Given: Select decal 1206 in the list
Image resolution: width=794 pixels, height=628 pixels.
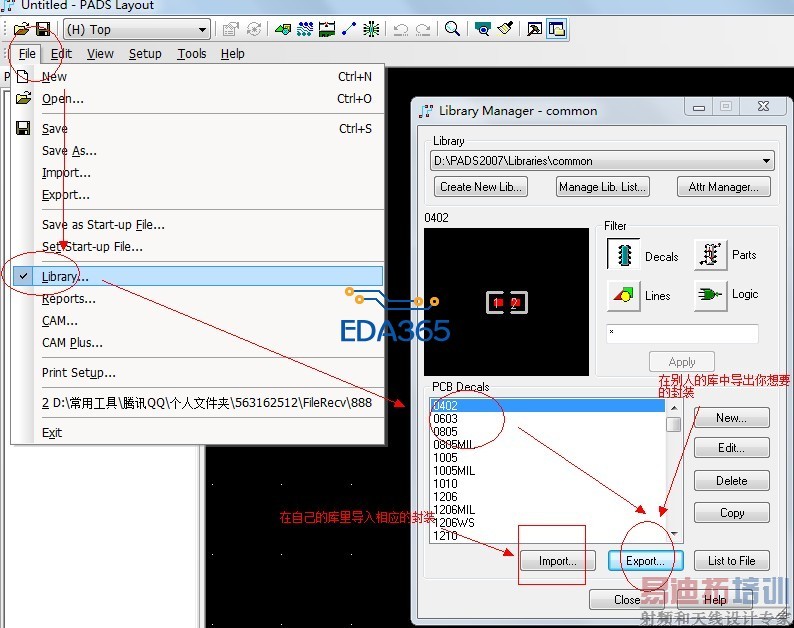Looking at the screenshot, I should click(x=547, y=497).
